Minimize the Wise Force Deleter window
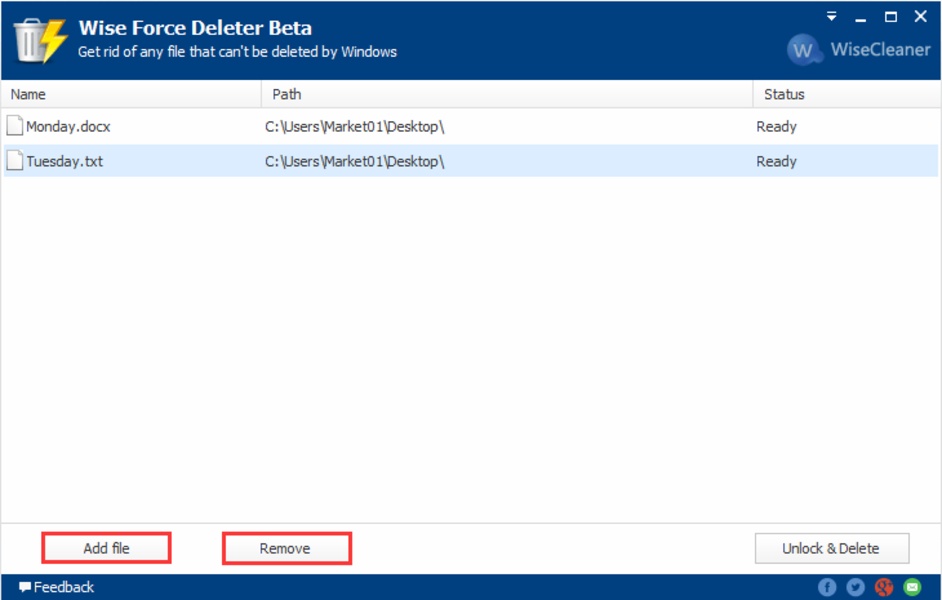Image resolution: width=942 pixels, height=600 pixels. (860, 17)
